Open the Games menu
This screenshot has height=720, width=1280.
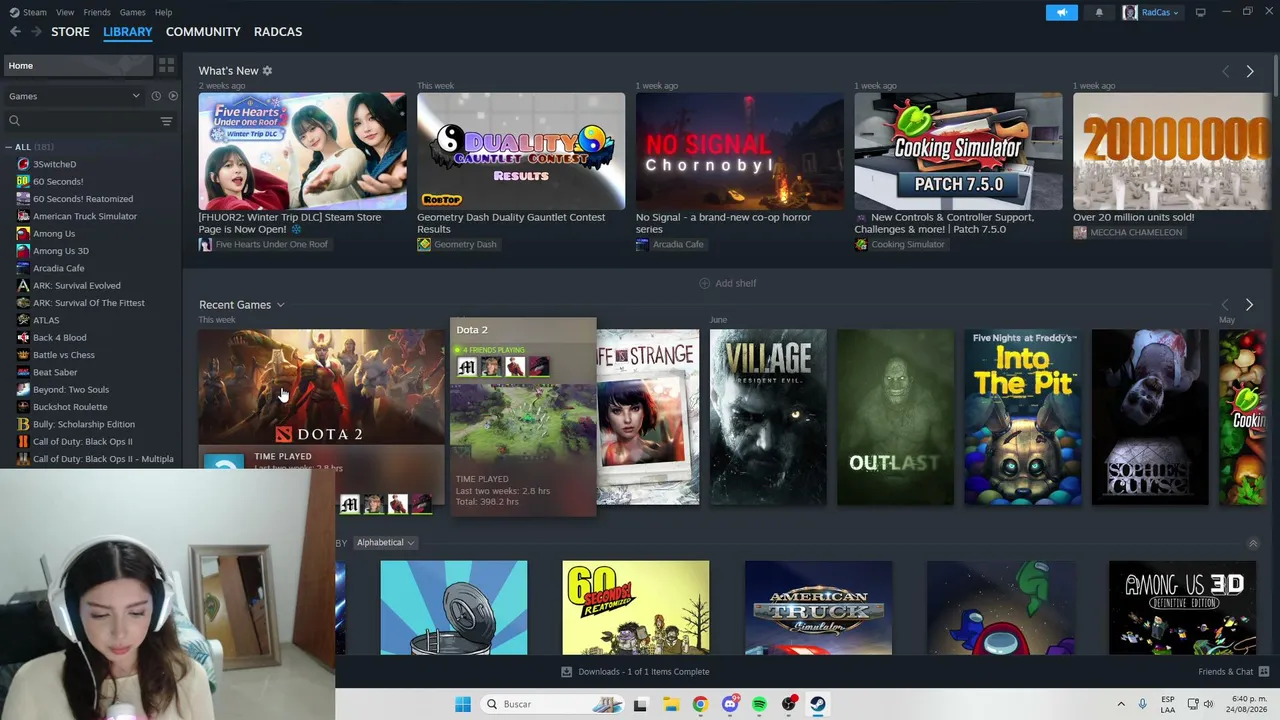point(133,12)
